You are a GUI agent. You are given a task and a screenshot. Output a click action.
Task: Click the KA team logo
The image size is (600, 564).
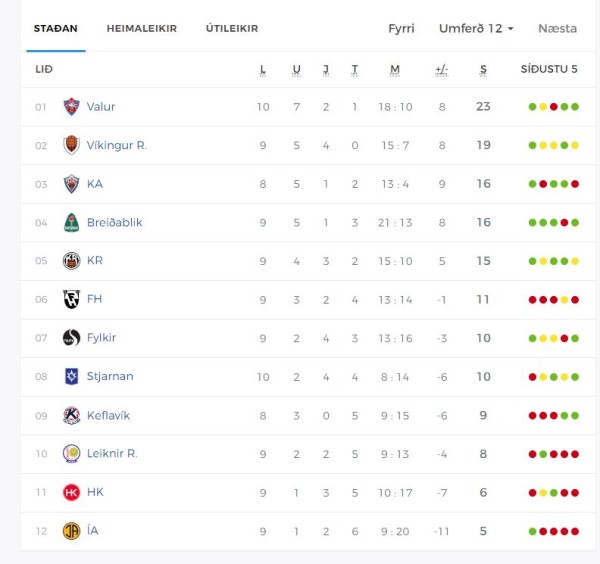pos(71,184)
